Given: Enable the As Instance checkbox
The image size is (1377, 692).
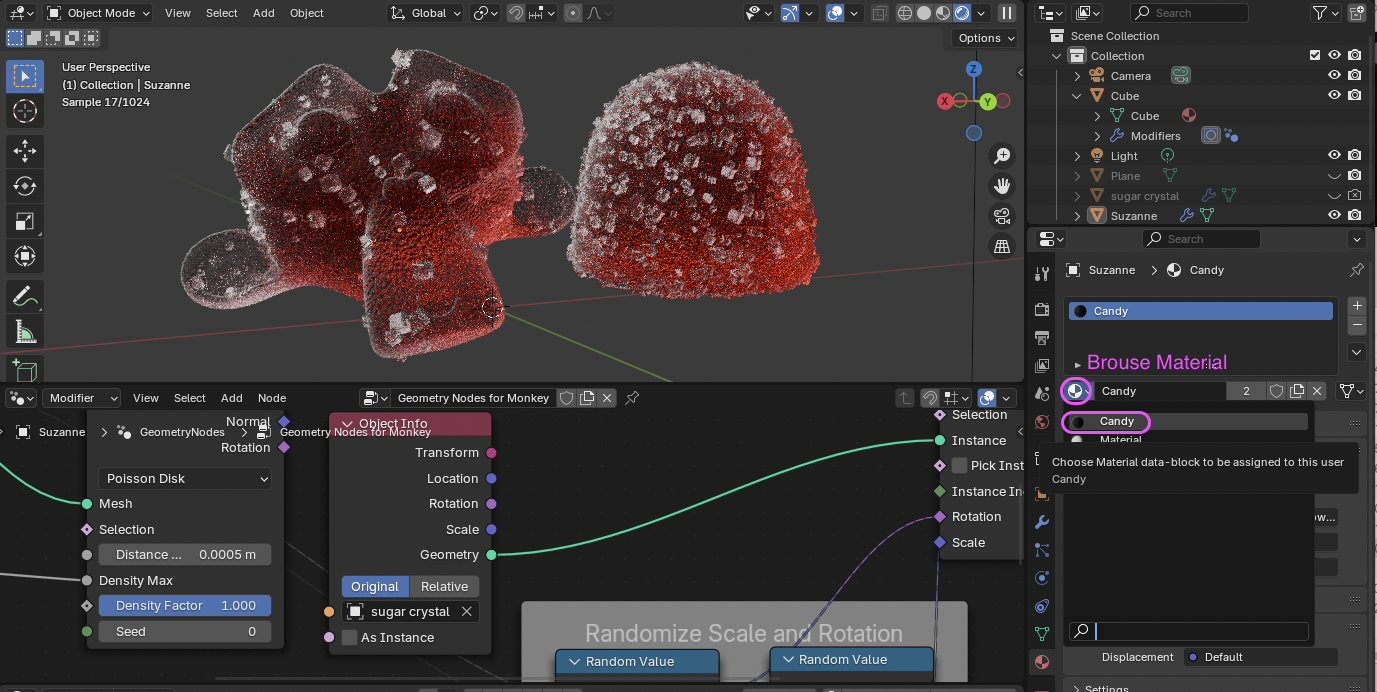Looking at the screenshot, I should [349, 638].
